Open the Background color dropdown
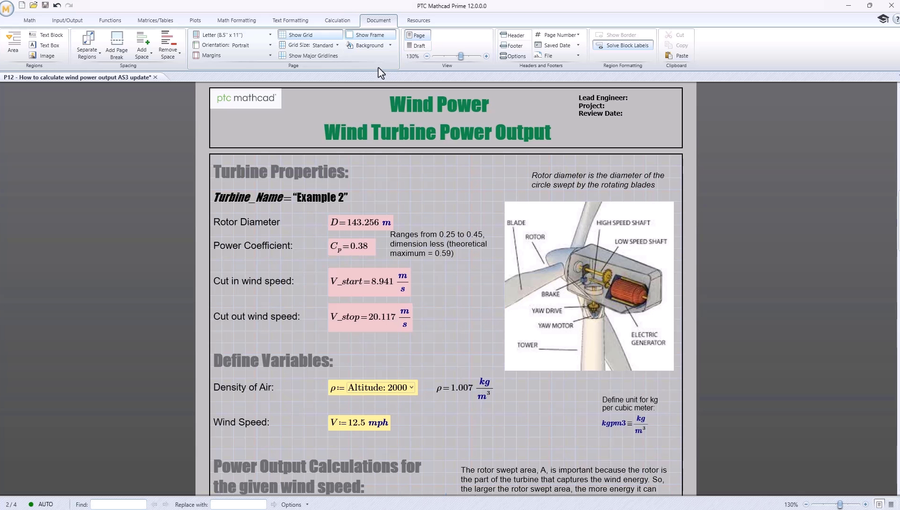 point(369,45)
